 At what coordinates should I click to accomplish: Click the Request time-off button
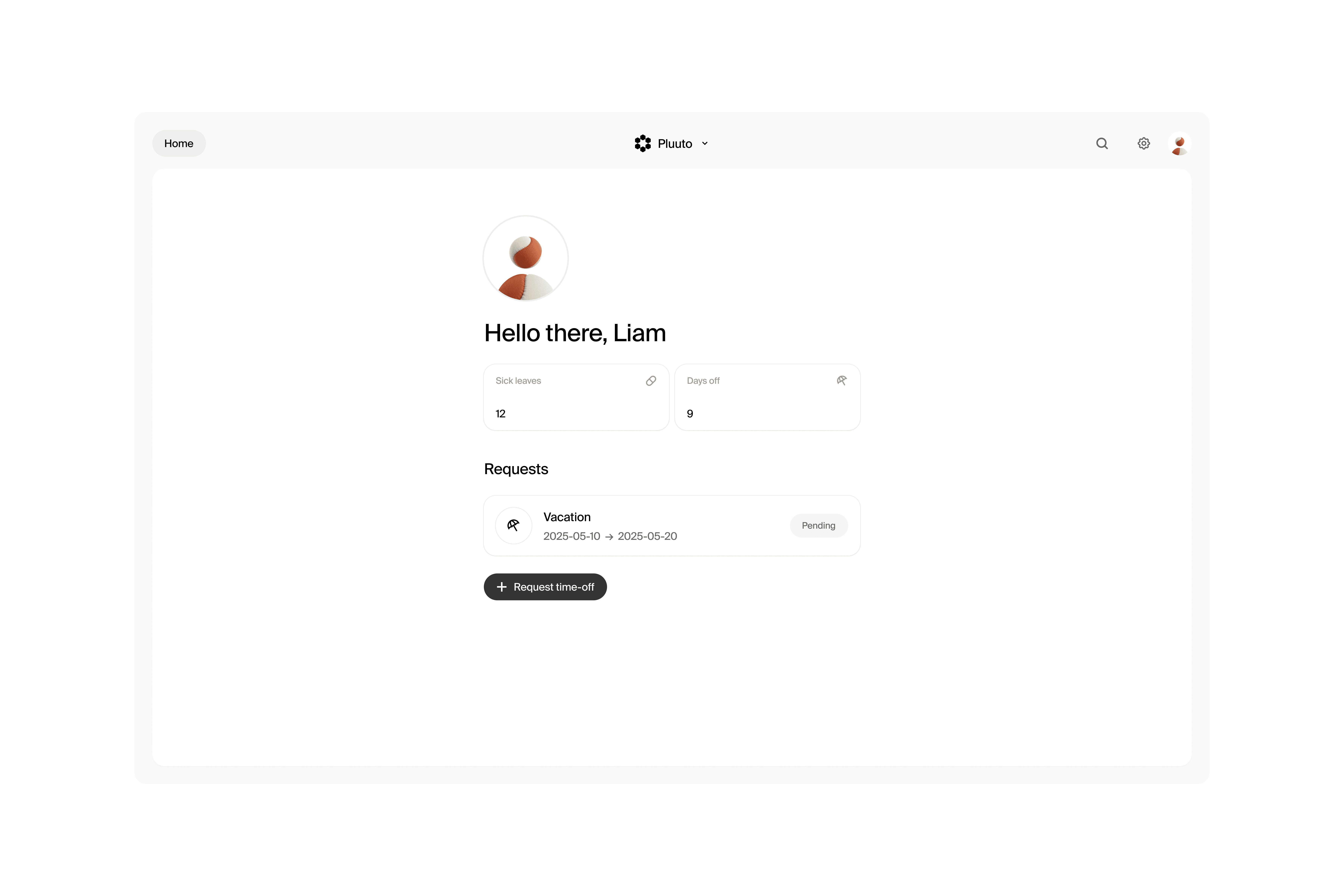pyautogui.click(x=545, y=587)
